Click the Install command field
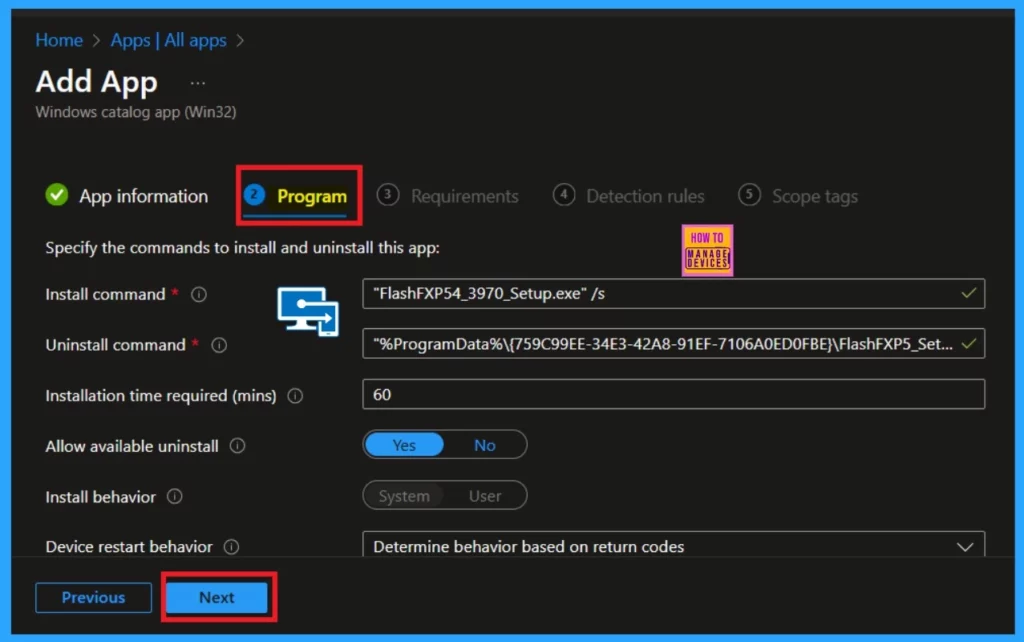 point(673,294)
